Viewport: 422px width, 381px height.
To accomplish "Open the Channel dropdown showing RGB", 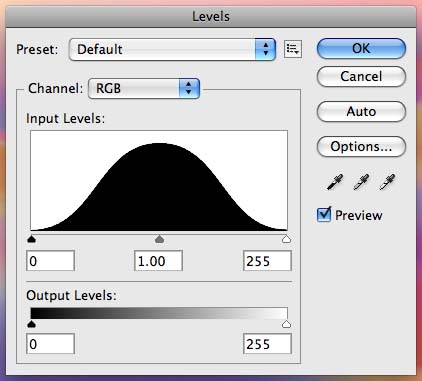I will 144,88.
